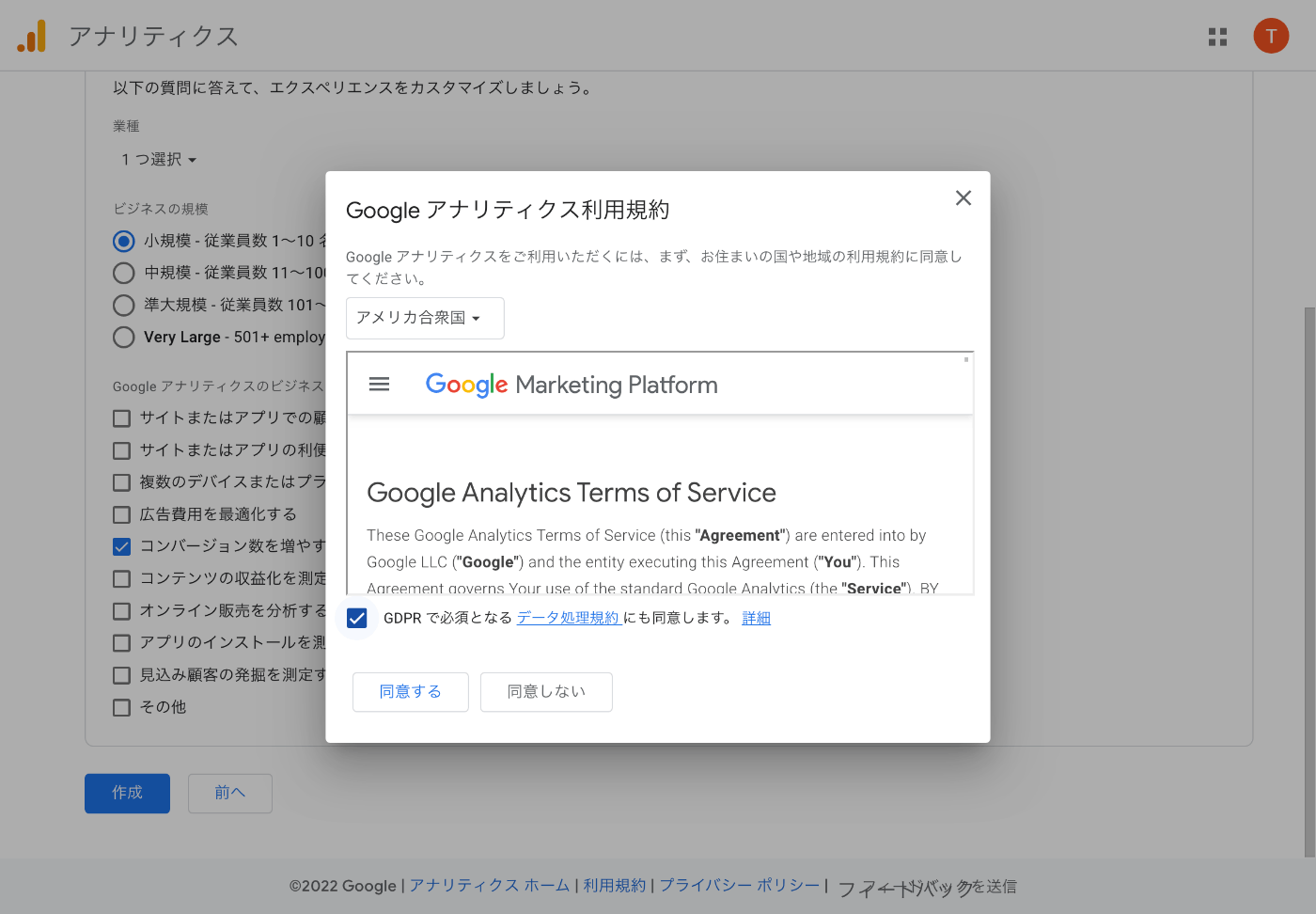Open the プライバシー ポリシー footer link
The image size is (1316, 914).
tap(740, 886)
